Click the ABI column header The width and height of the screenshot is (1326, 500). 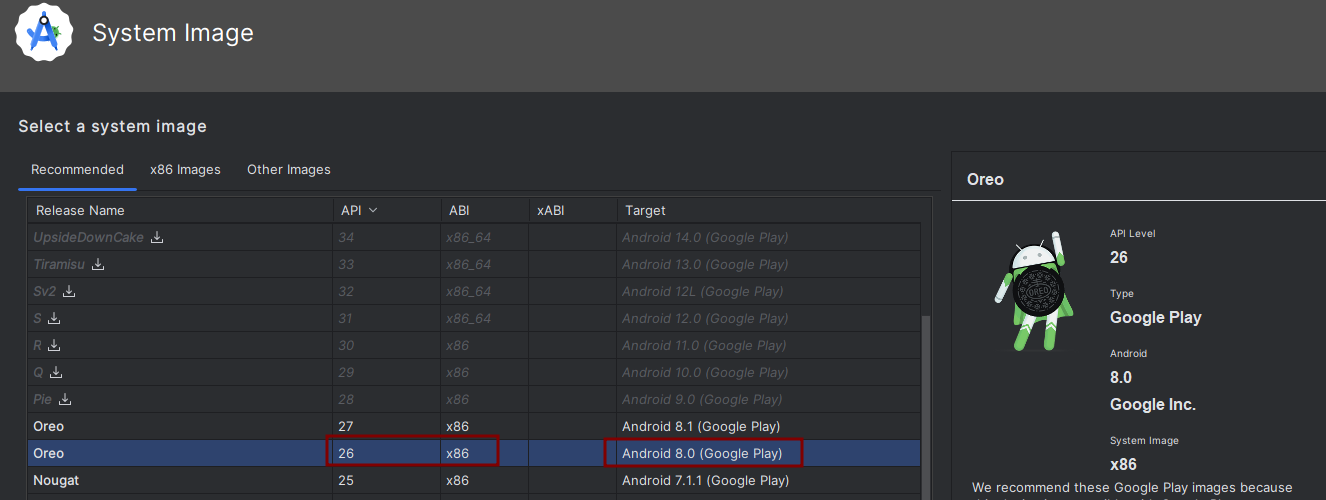459,211
